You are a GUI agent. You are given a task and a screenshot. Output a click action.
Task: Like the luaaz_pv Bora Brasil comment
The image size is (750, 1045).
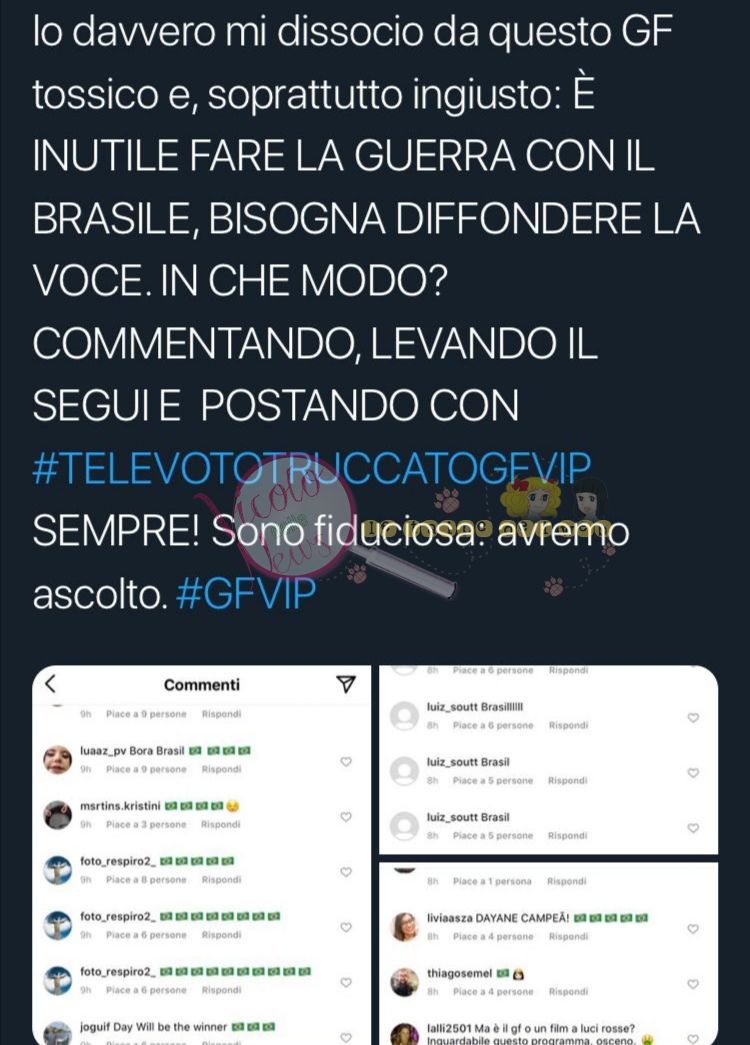pos(345,761)
